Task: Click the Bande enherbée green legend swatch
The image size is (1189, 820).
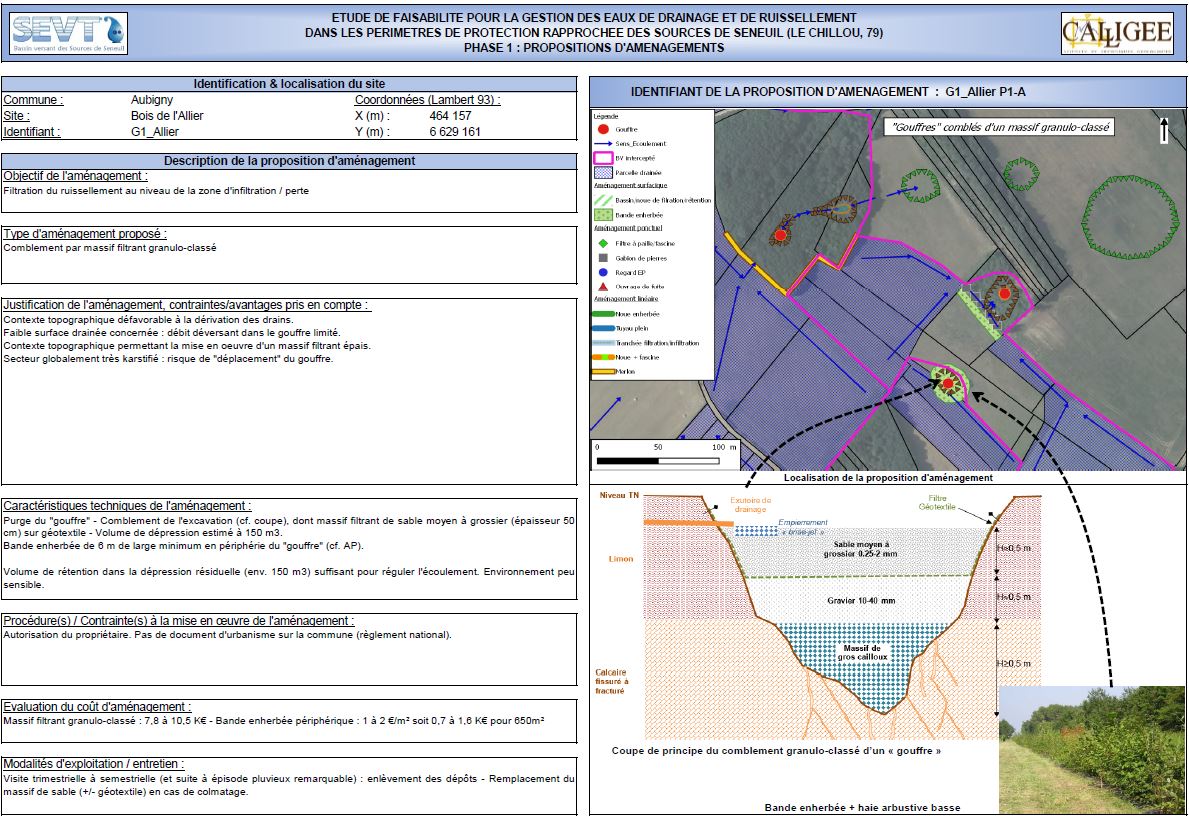Action: point(603,215)
